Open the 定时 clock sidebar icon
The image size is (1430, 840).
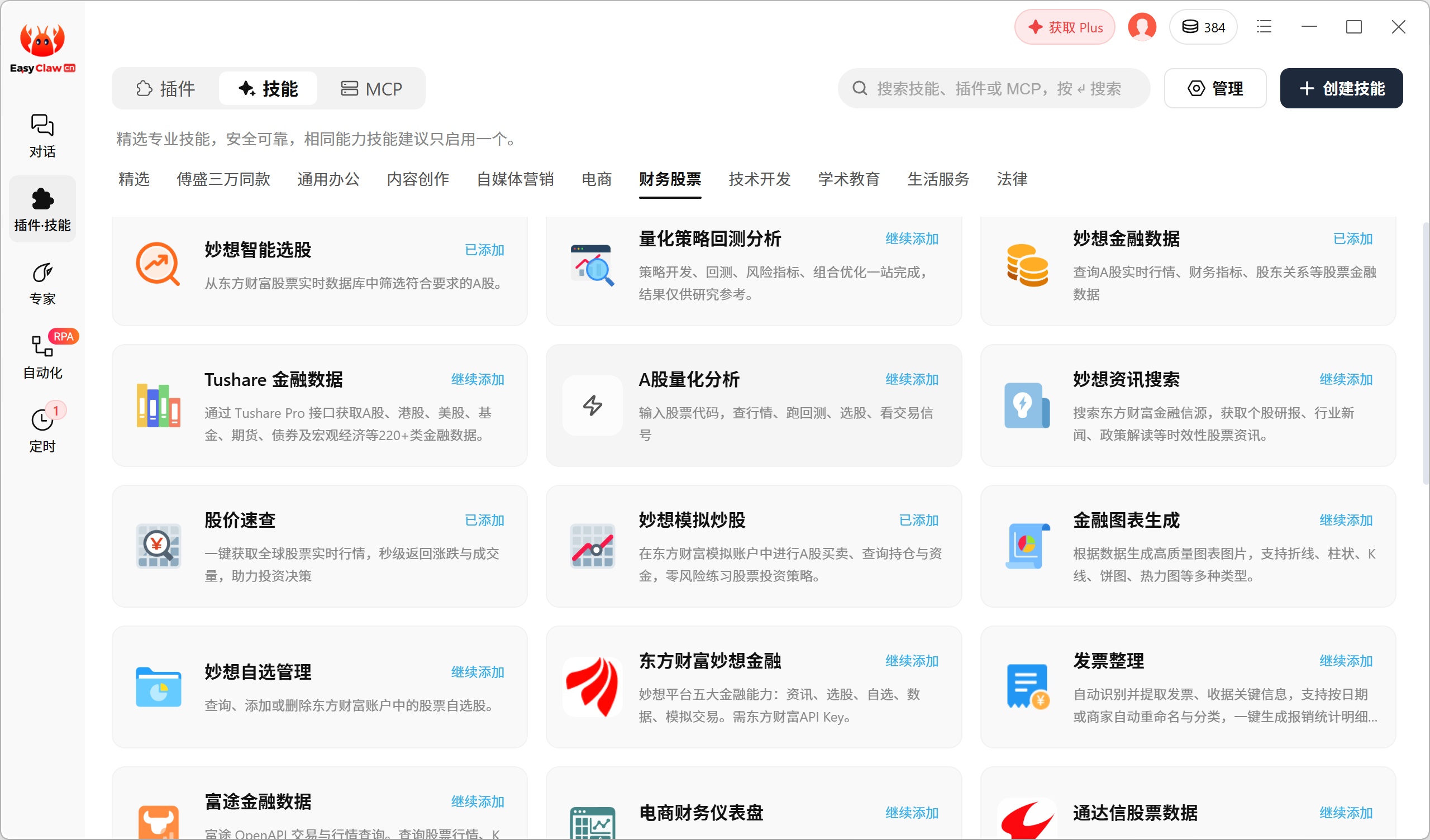[x=42, y=431]
